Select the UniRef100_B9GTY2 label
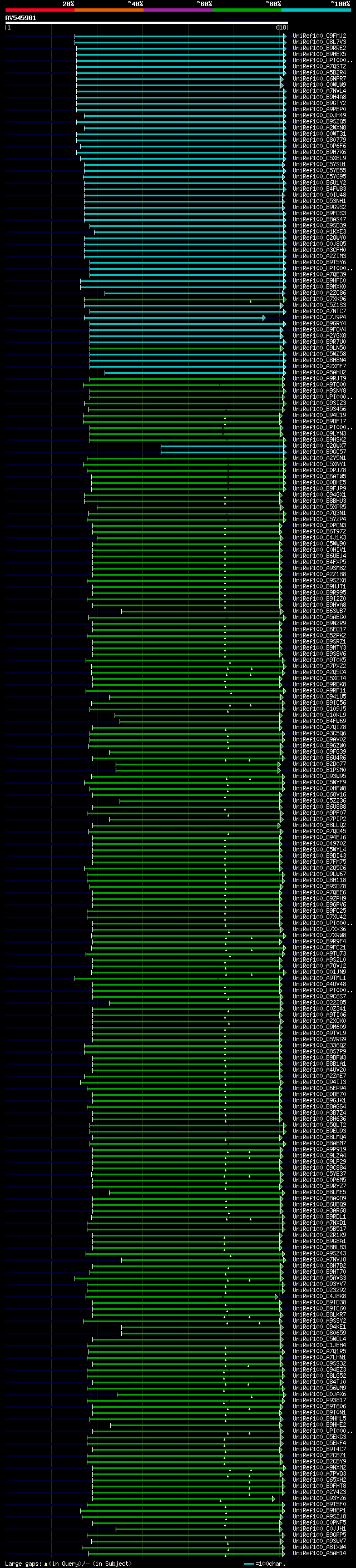Screen dimensions: 356x1568 pyautogui.click(x=319, y=103)
